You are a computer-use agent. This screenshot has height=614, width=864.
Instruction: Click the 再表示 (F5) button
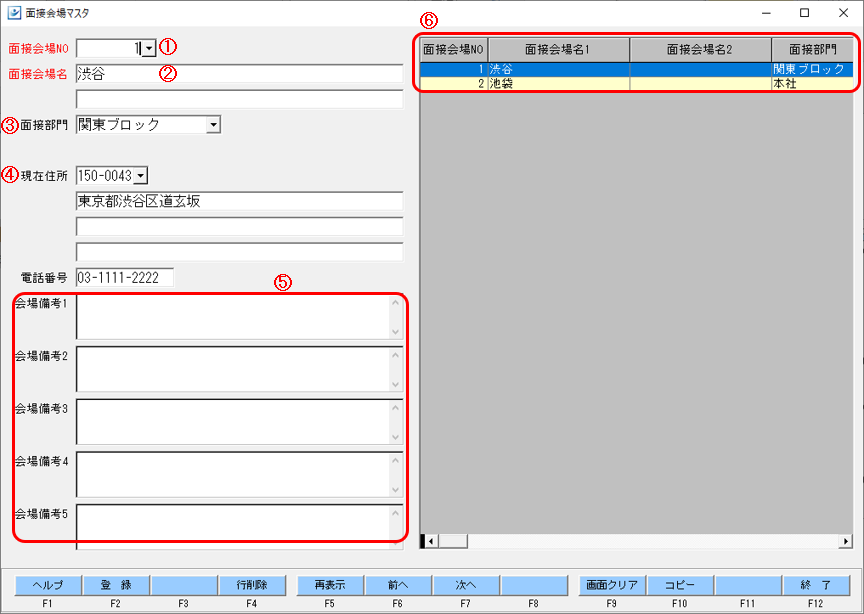[x=330, y=585]
